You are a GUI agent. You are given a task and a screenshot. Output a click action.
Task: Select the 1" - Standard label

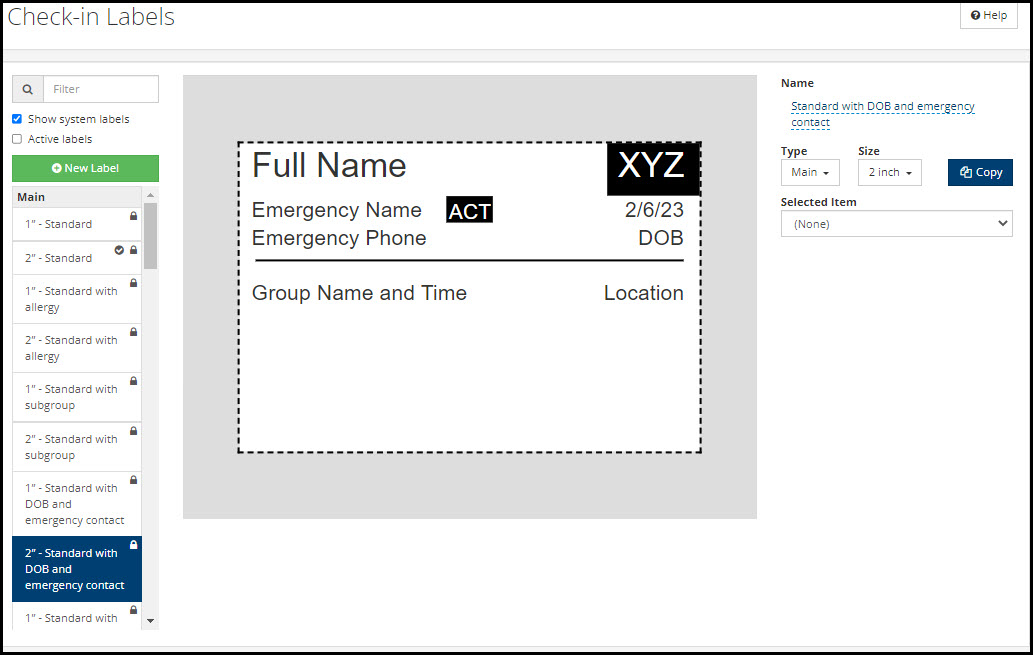point(77,224)
